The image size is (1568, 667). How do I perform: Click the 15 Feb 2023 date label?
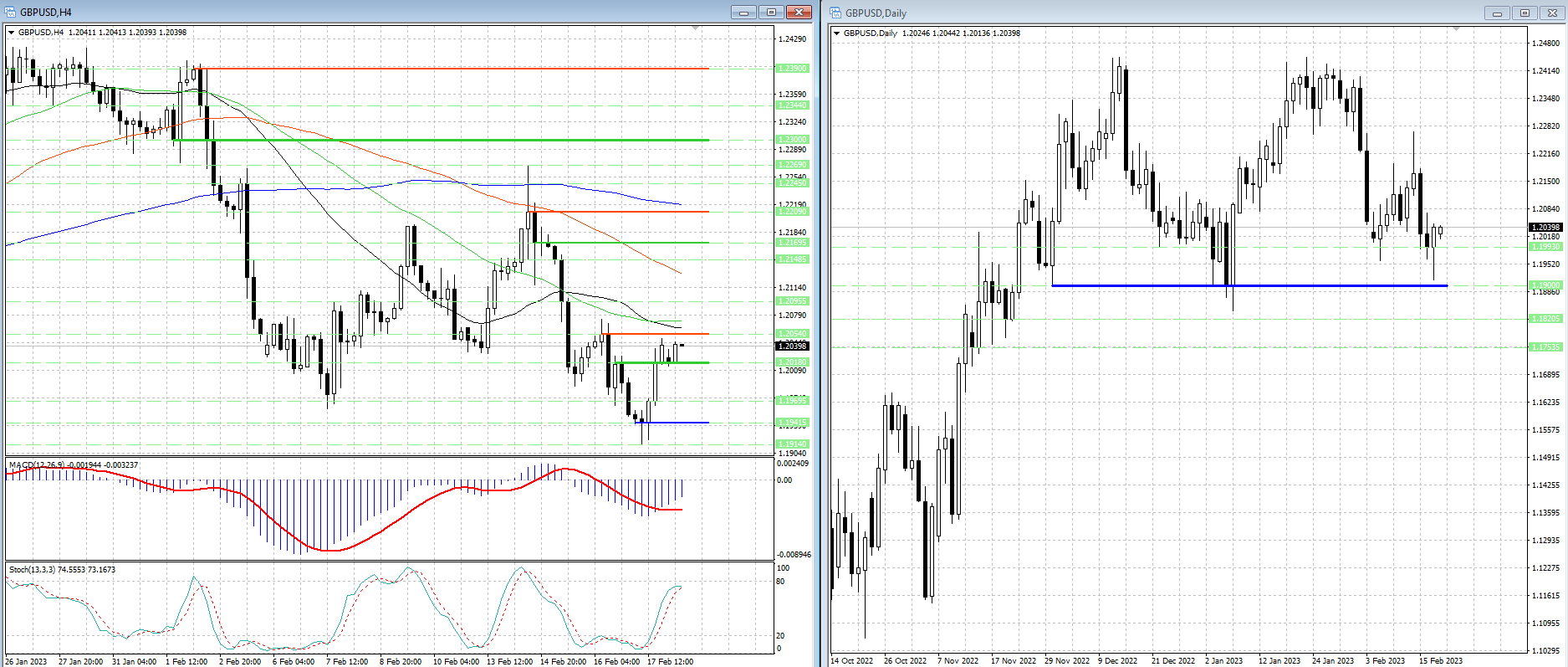tap(1441, 661)
